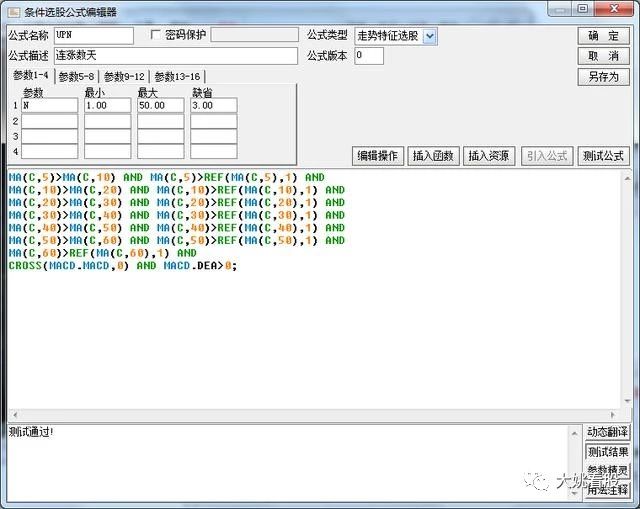Click the 参数精灵 button
This screenshot has height=509, width=640.
tap(607, 471)
